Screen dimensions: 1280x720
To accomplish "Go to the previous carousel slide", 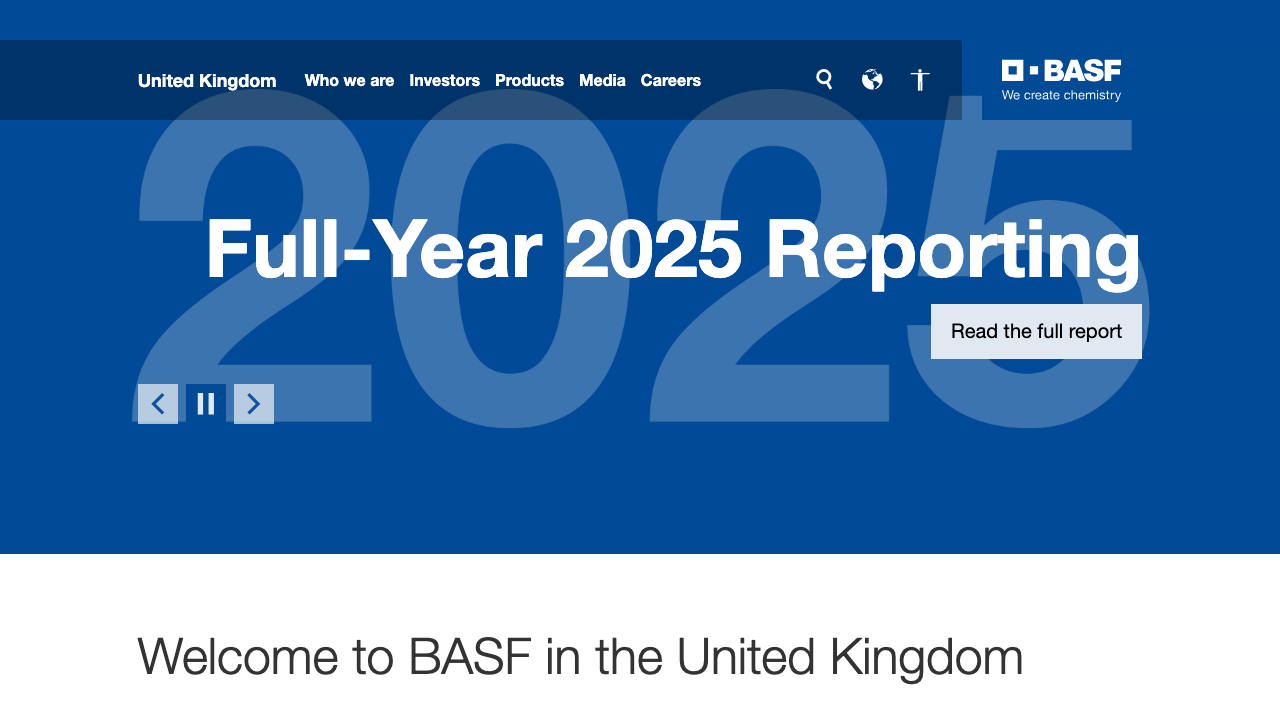I will (157, 404).
